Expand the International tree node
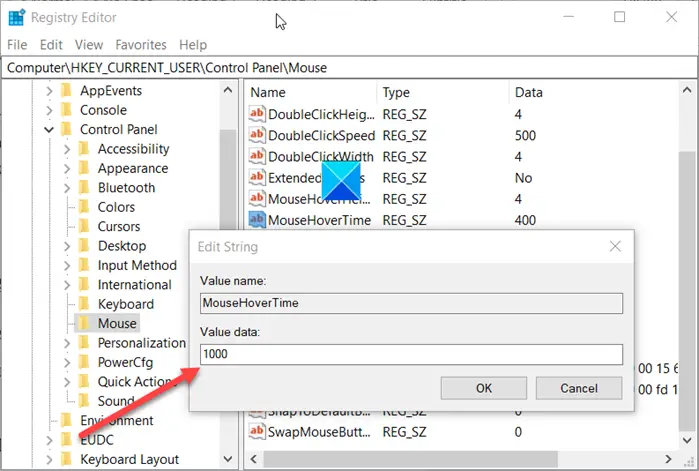This screenshot has width=699, height=471. pyautogui.click(x=67, y=285)
